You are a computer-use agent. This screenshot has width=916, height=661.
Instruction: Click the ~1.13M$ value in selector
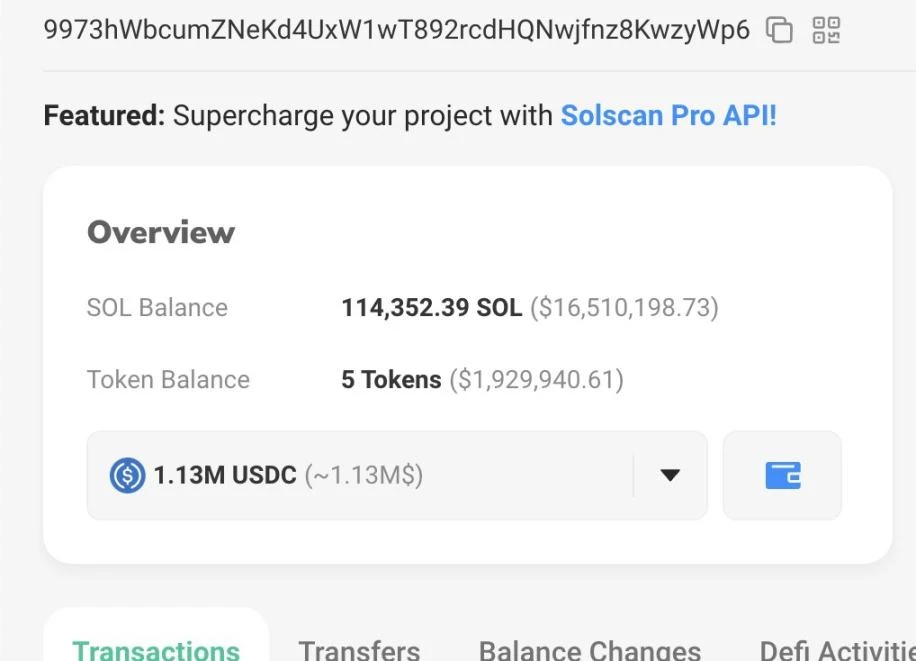pyautogui.click(x=364, y=475)
